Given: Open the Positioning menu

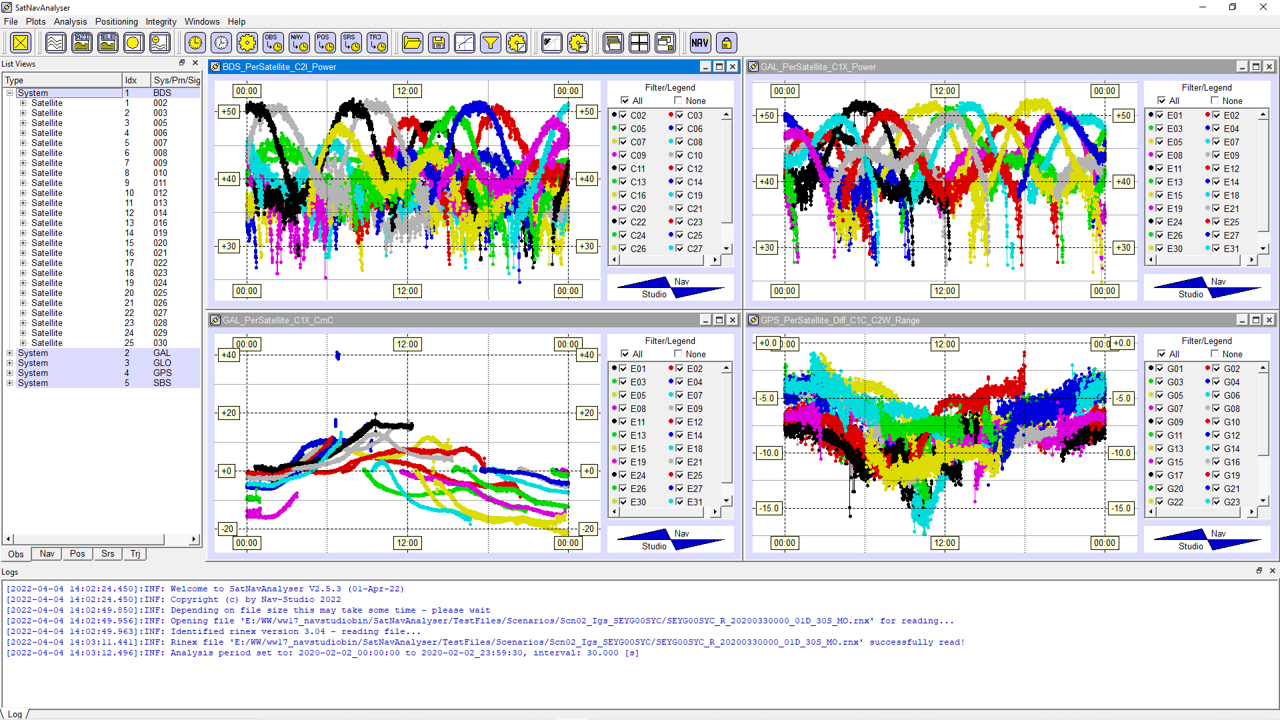Looking at the screenshot, I should 116,21.
